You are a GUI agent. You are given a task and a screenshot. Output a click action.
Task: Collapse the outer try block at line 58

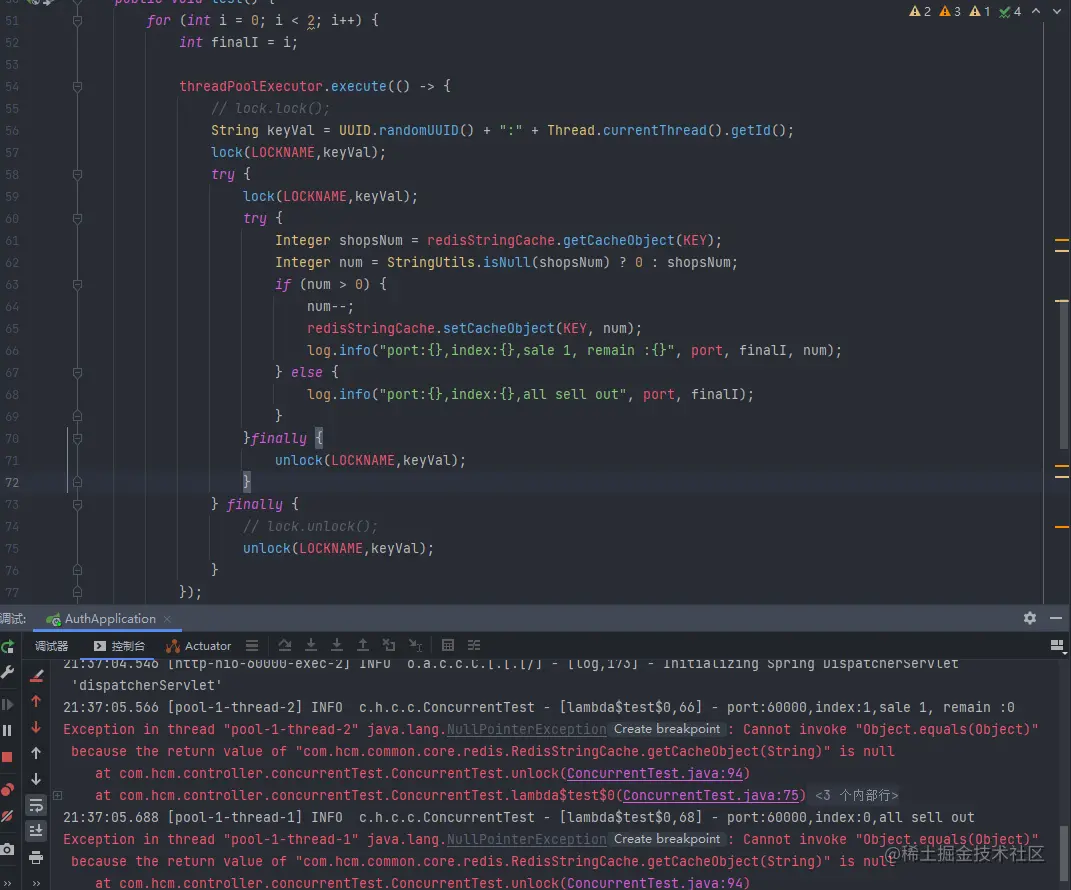tap(77, 175)
